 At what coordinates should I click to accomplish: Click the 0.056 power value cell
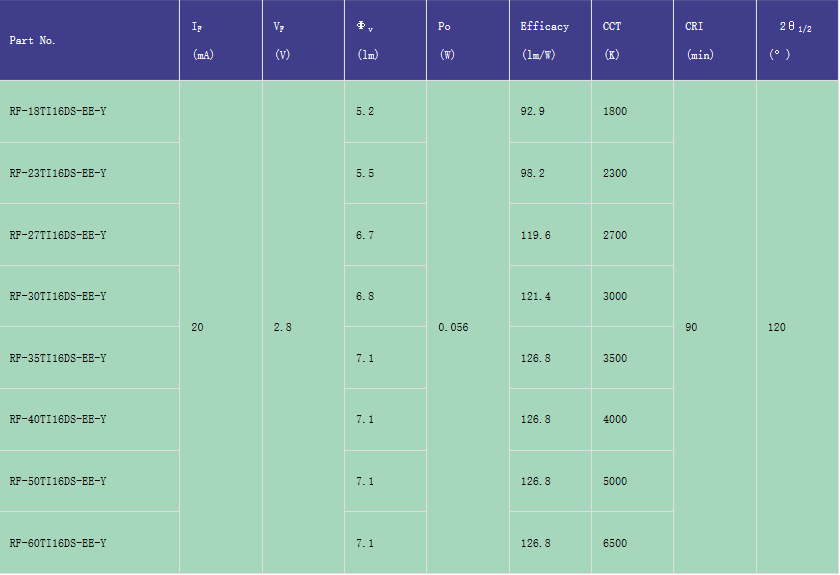(468, 327)
